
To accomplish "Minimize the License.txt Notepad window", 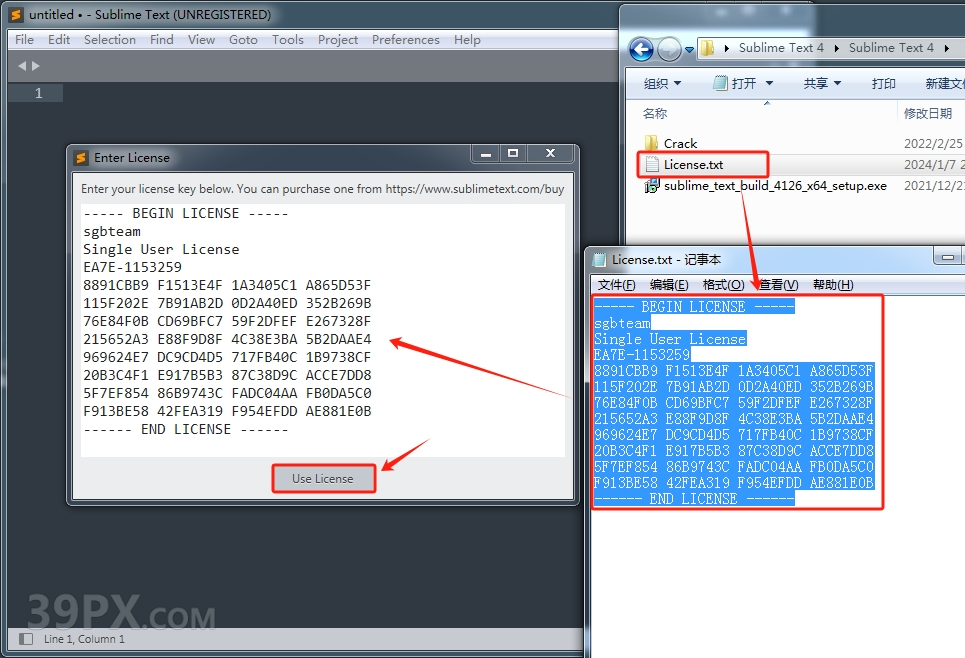I will pos(948,257).
